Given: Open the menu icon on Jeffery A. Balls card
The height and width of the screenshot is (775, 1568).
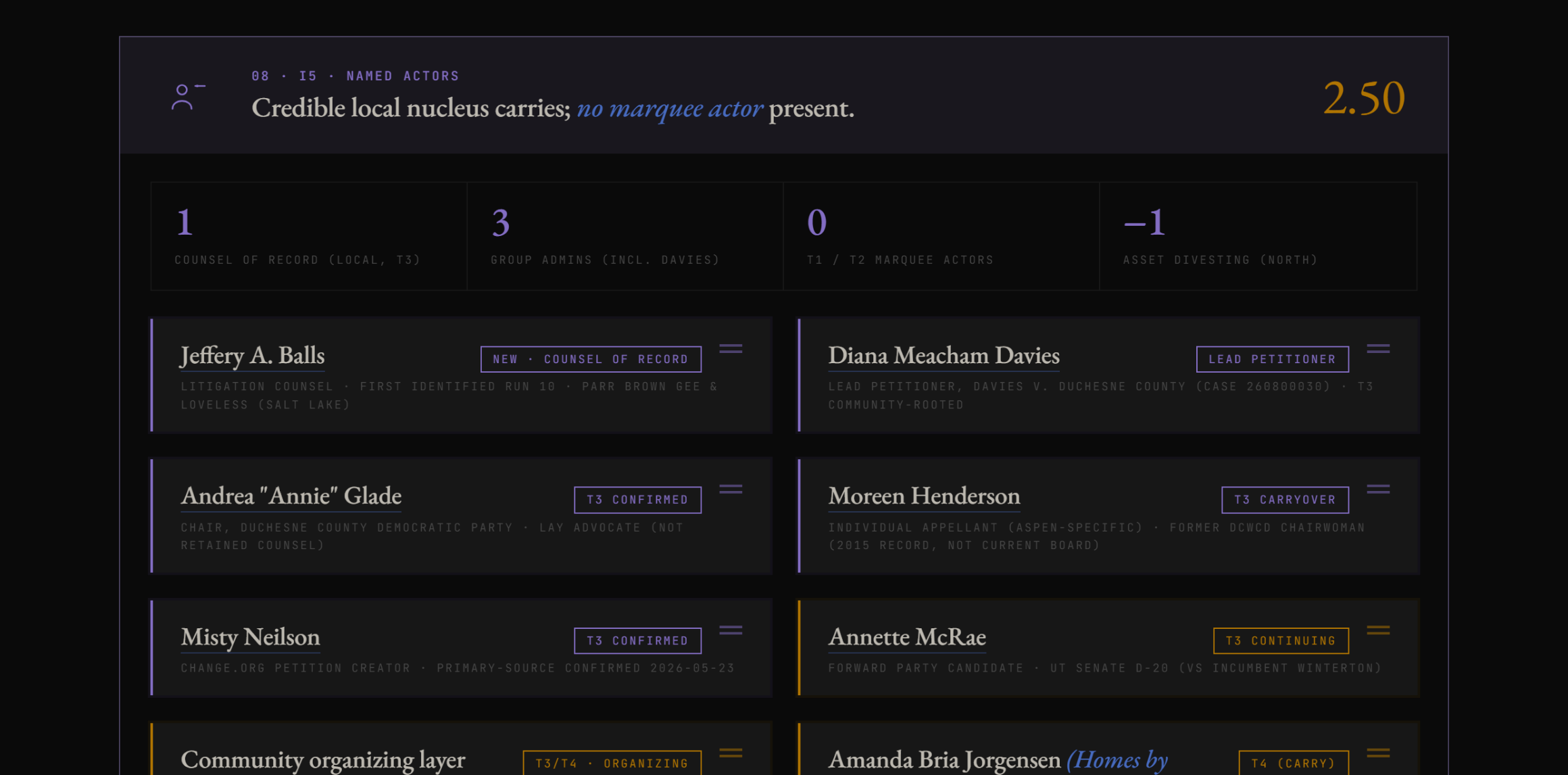Looking at the screenshot, I should (x=731, y=349).
